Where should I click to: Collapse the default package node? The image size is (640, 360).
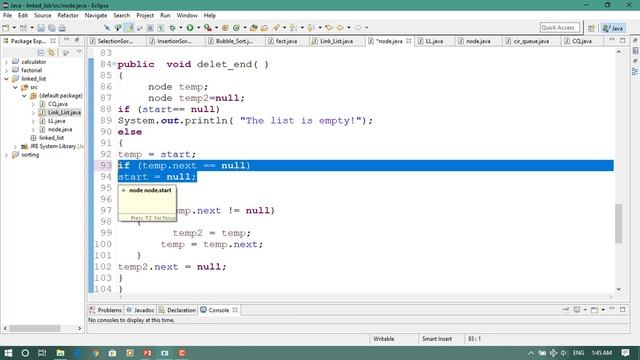pyautogui.click(x=24, y=96)
